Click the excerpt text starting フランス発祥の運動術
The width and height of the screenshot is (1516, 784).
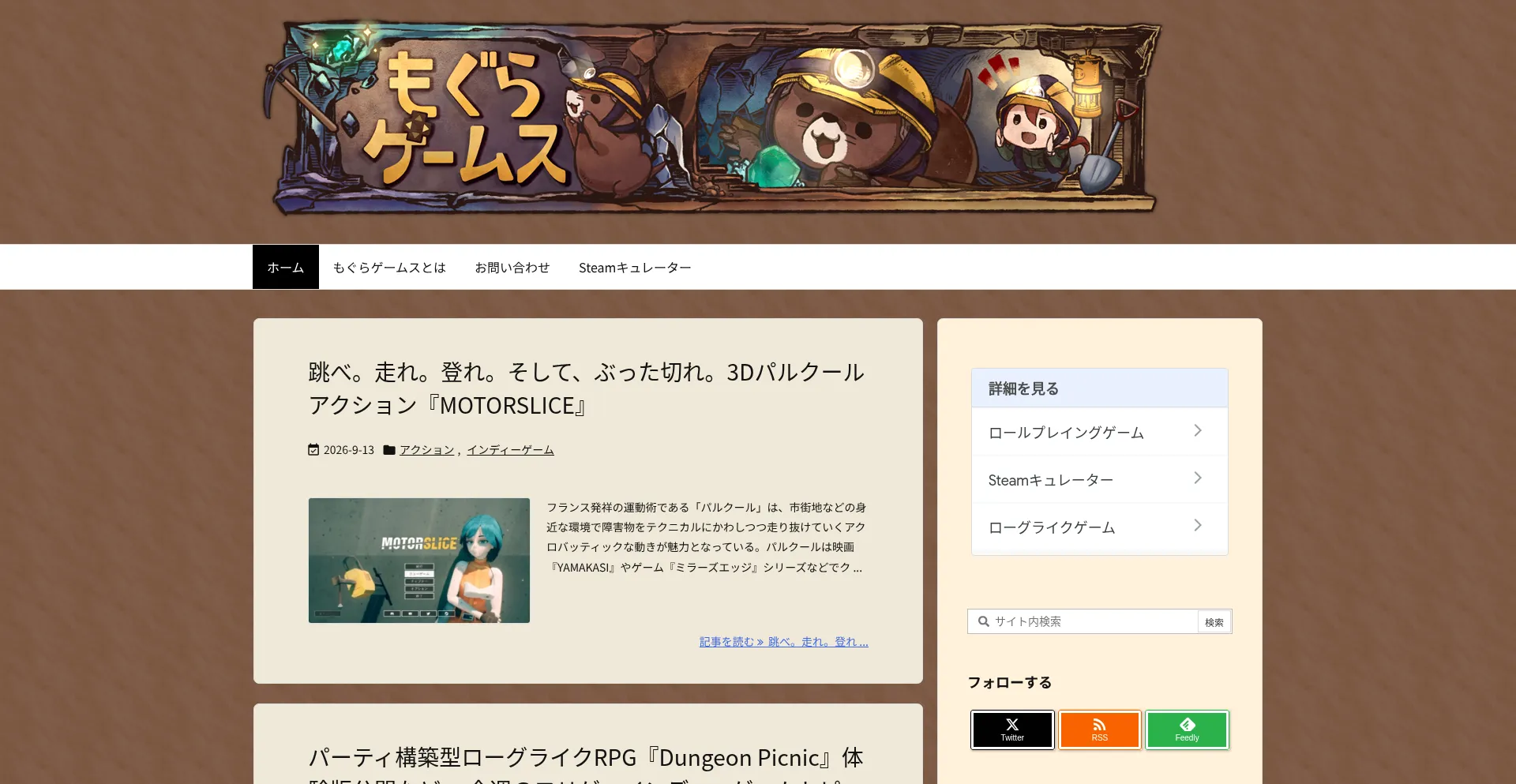click(707, 537)
